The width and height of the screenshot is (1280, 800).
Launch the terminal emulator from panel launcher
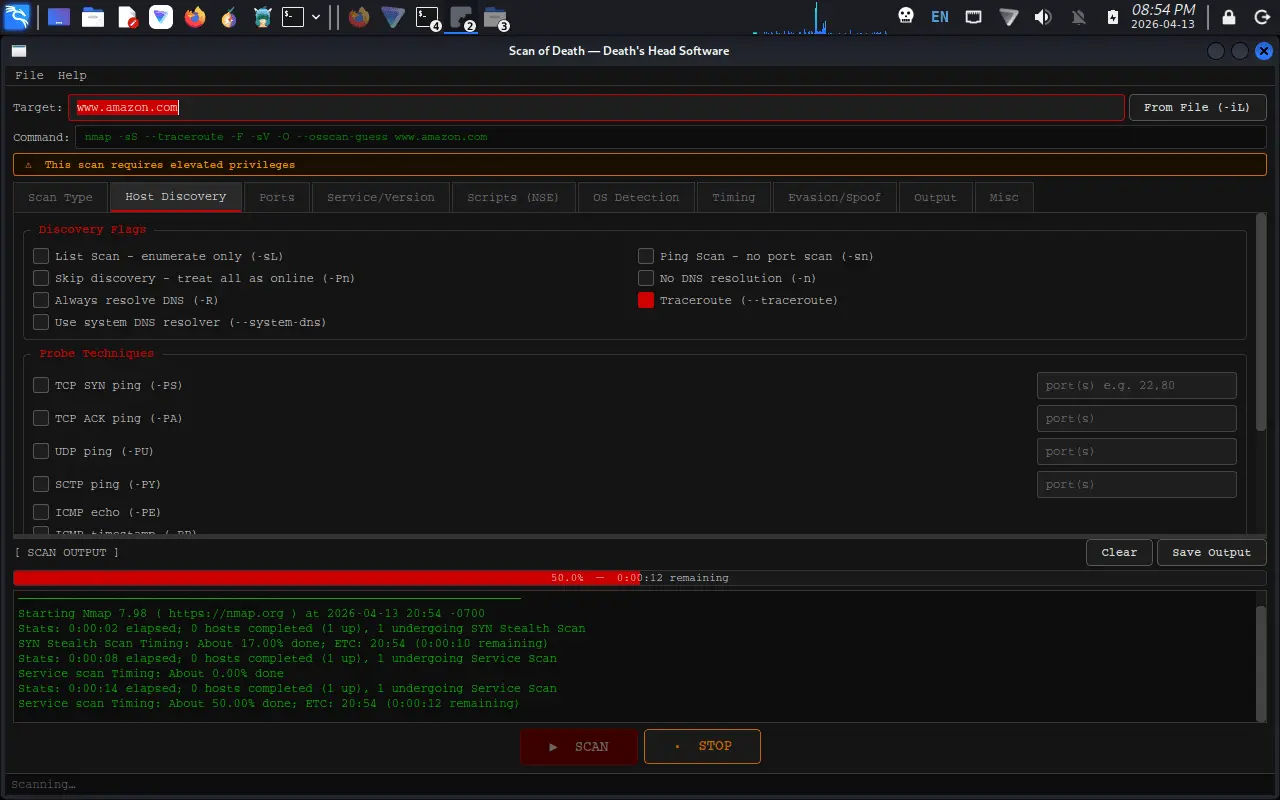tap(292, 16)
